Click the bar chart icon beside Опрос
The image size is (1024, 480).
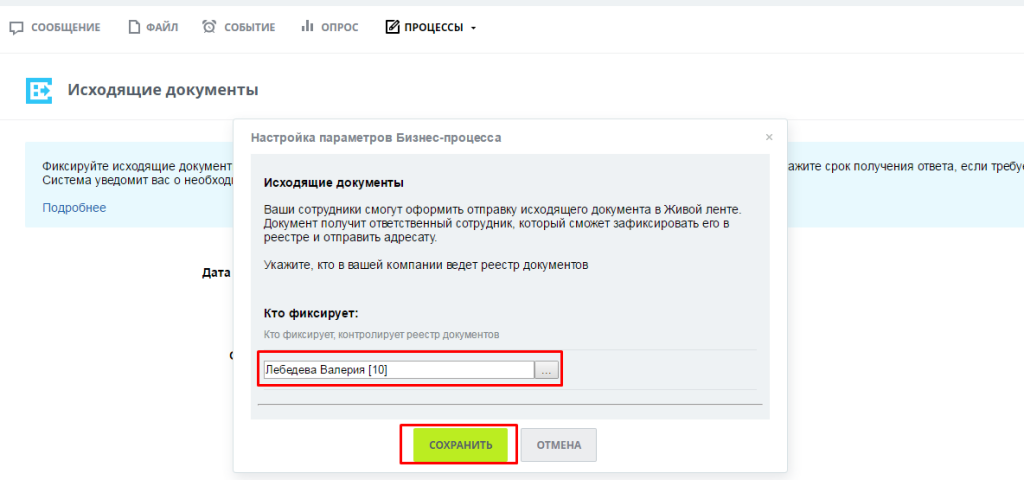click(307, 27)
